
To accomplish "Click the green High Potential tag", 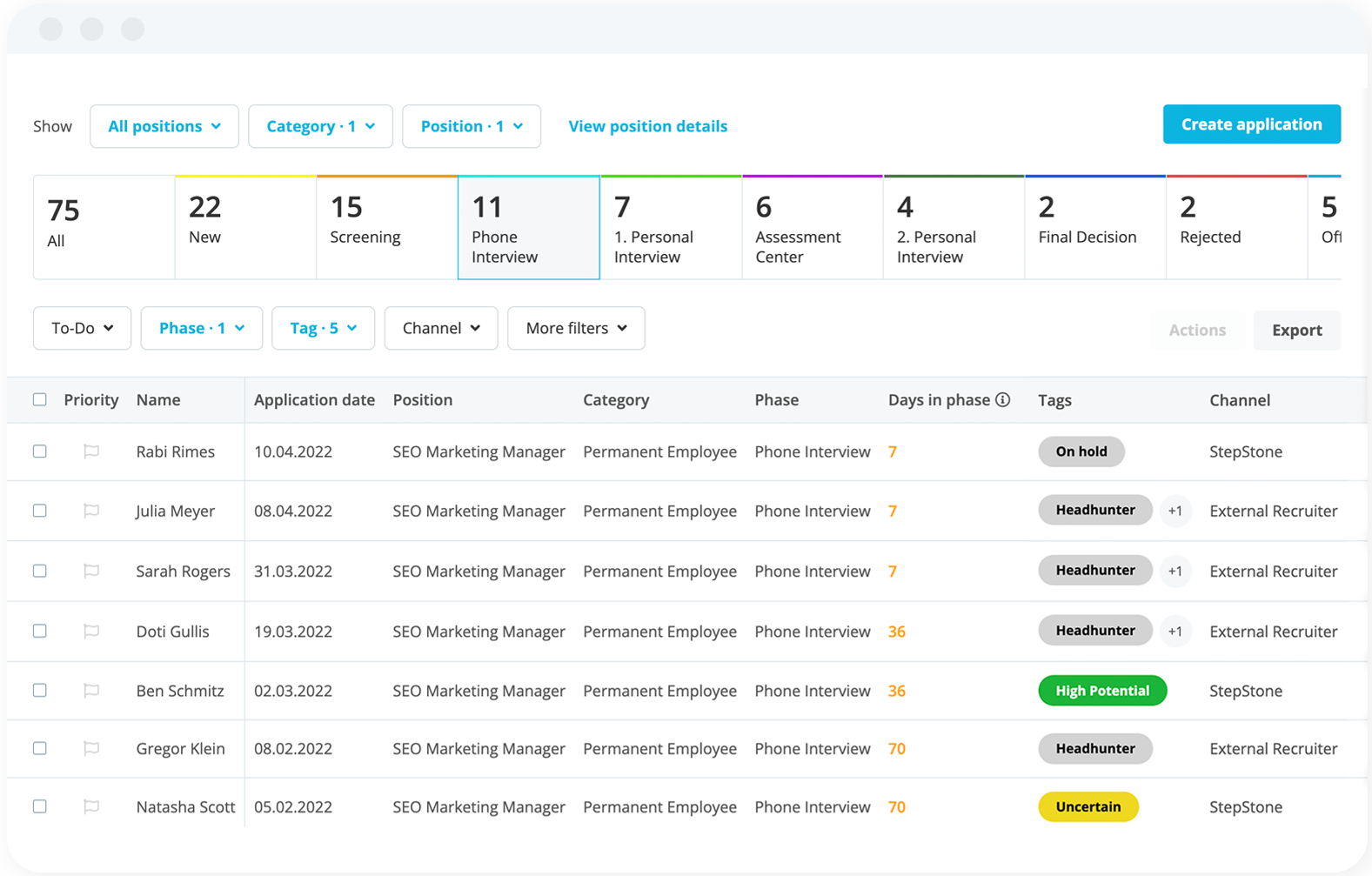I will 1102,691.
